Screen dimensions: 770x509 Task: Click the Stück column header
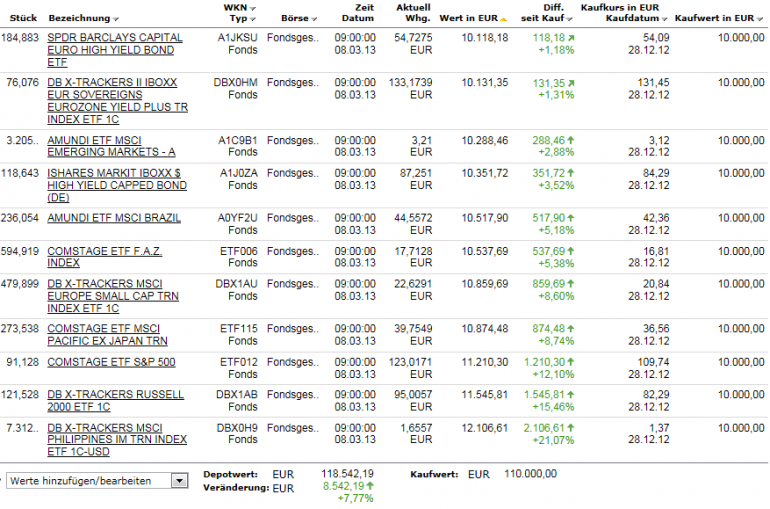point(23,18)
